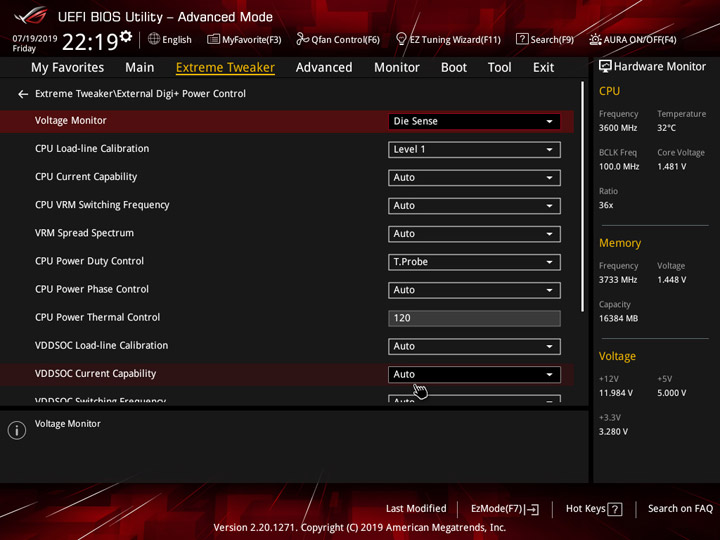
Task: Open clock settings gear icon
Action: [125, 36]
